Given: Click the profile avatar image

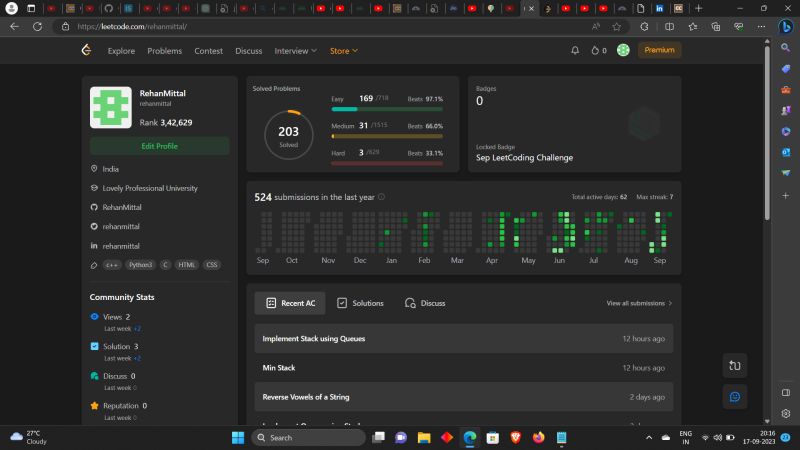Looking at the screenshot, I should (111, 107).
